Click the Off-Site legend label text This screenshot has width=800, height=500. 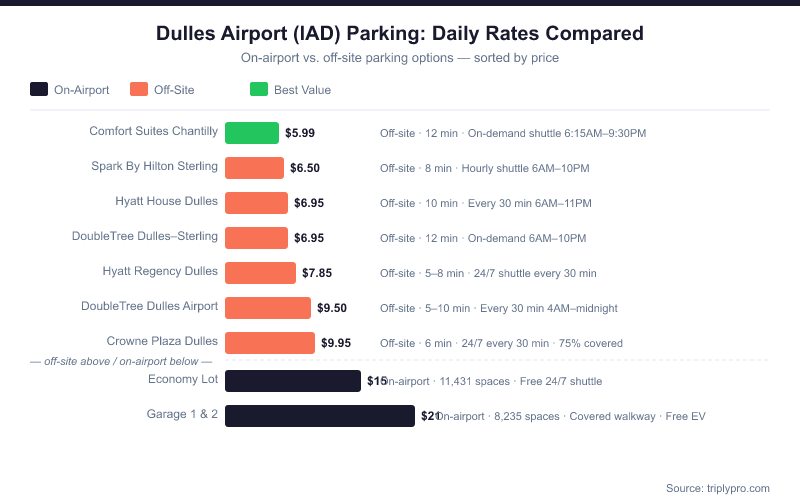pyautogui.click(x=174, y=90)
